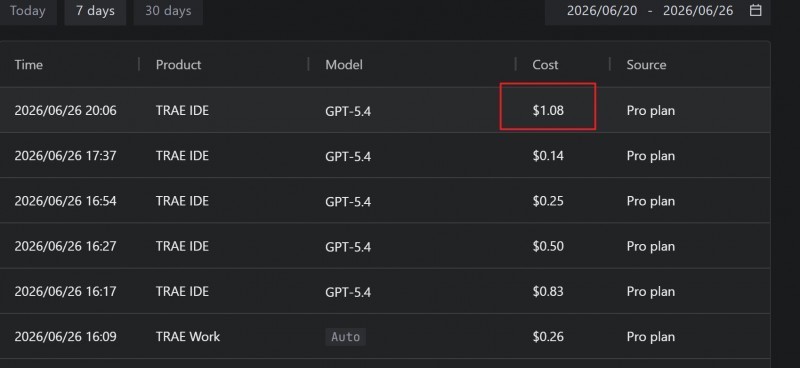
Task: Click the column divider between Time and Product
Action: [x=139, y=64]
